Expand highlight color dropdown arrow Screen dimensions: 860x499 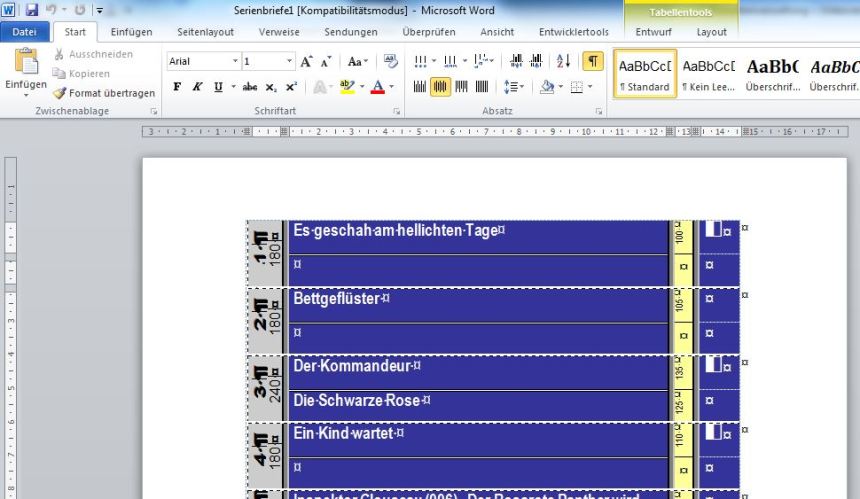pyautogui.click(x=362, y=87)
